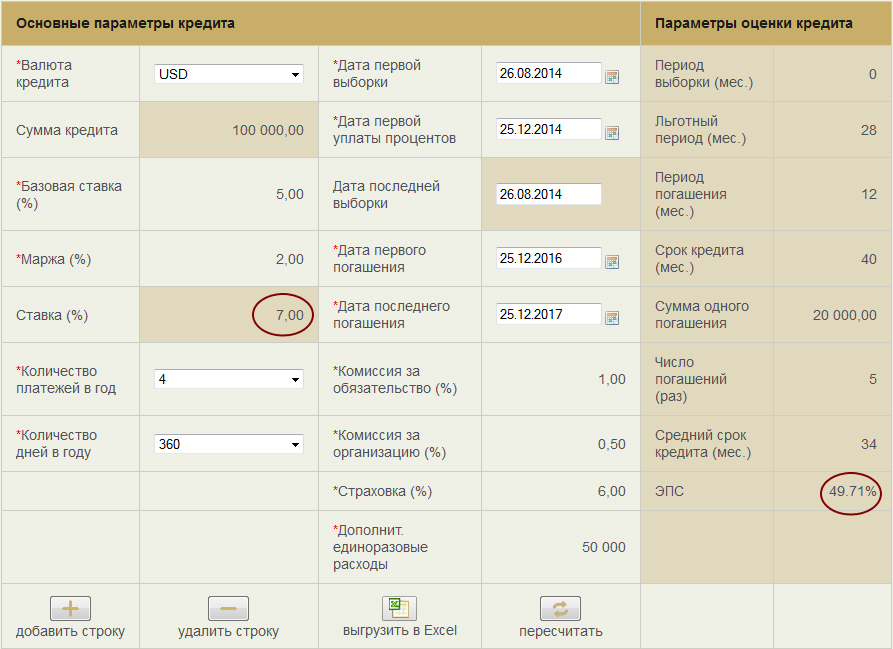Click the Excel export icon
This screenshot has height=649, width=893.
click(399, 608)
